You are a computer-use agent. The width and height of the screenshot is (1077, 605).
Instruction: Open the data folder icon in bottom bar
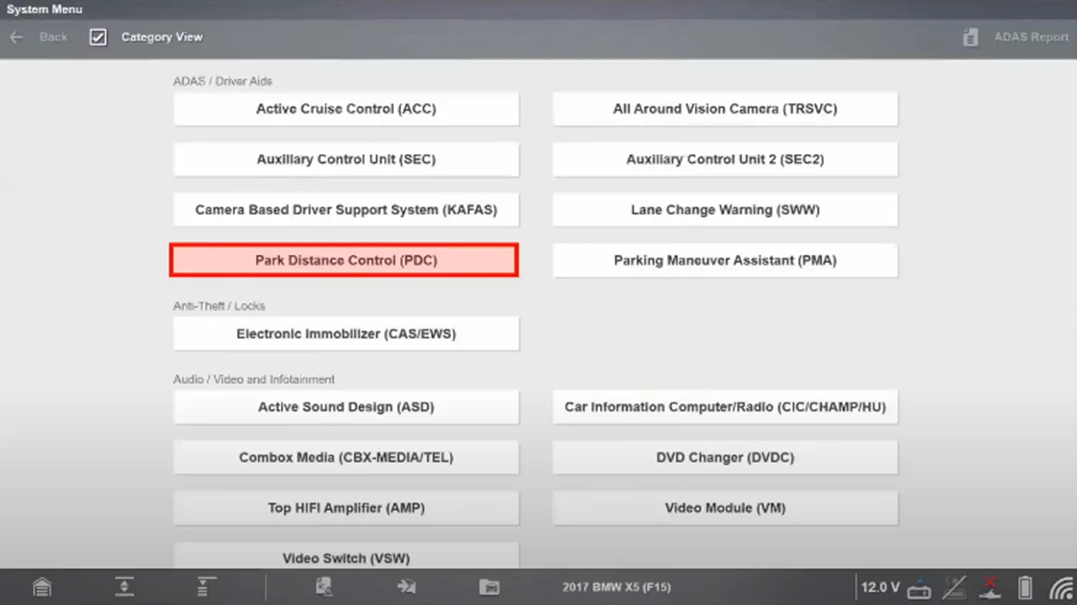489,587
